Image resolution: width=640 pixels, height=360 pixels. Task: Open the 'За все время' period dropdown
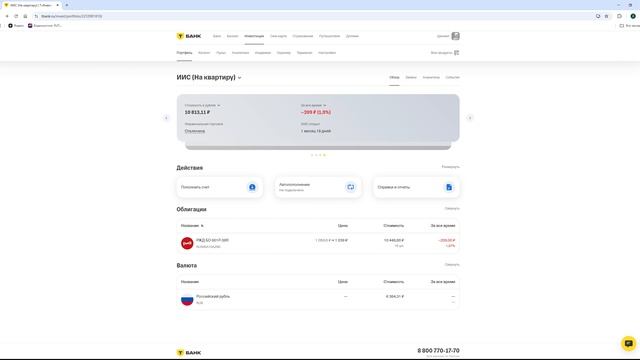coord(313,105)
